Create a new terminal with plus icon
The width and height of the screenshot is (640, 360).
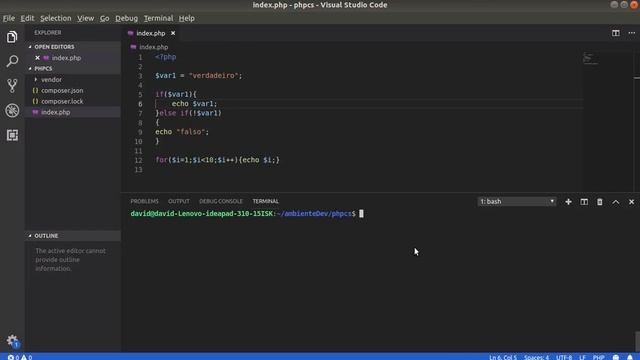pos(568,202)
